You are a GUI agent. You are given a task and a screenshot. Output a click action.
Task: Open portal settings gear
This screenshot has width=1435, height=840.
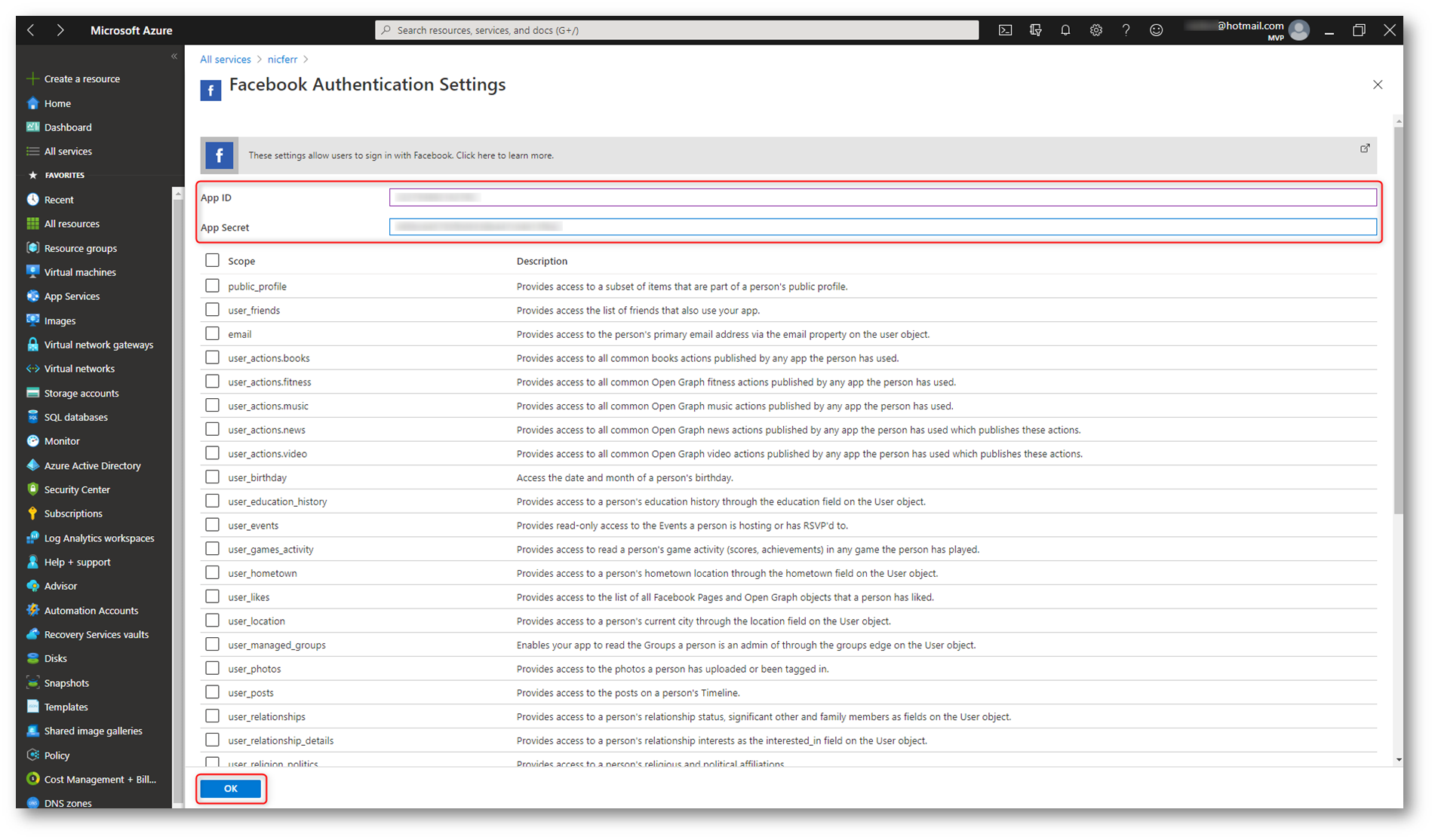(1095, 30)
